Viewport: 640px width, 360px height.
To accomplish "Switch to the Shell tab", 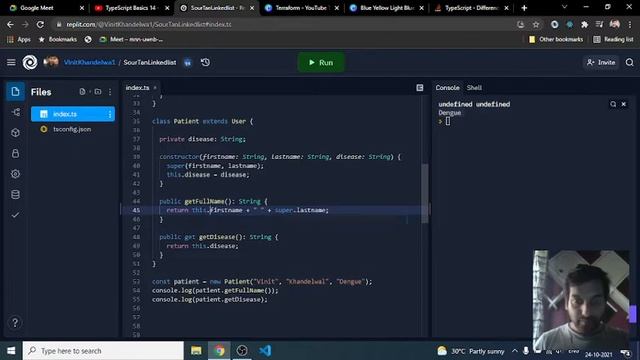I will (474, 88).
